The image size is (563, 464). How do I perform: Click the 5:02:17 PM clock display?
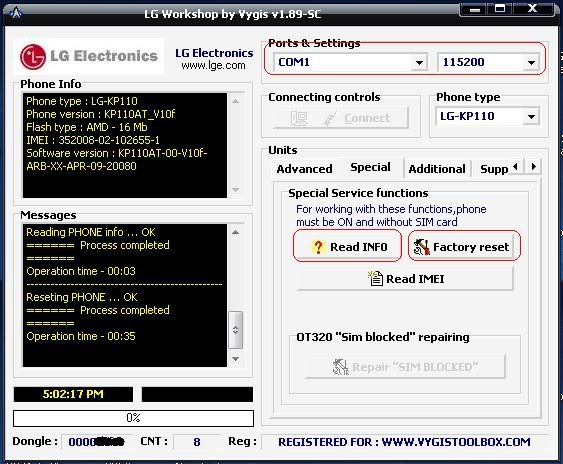point(73,394)
